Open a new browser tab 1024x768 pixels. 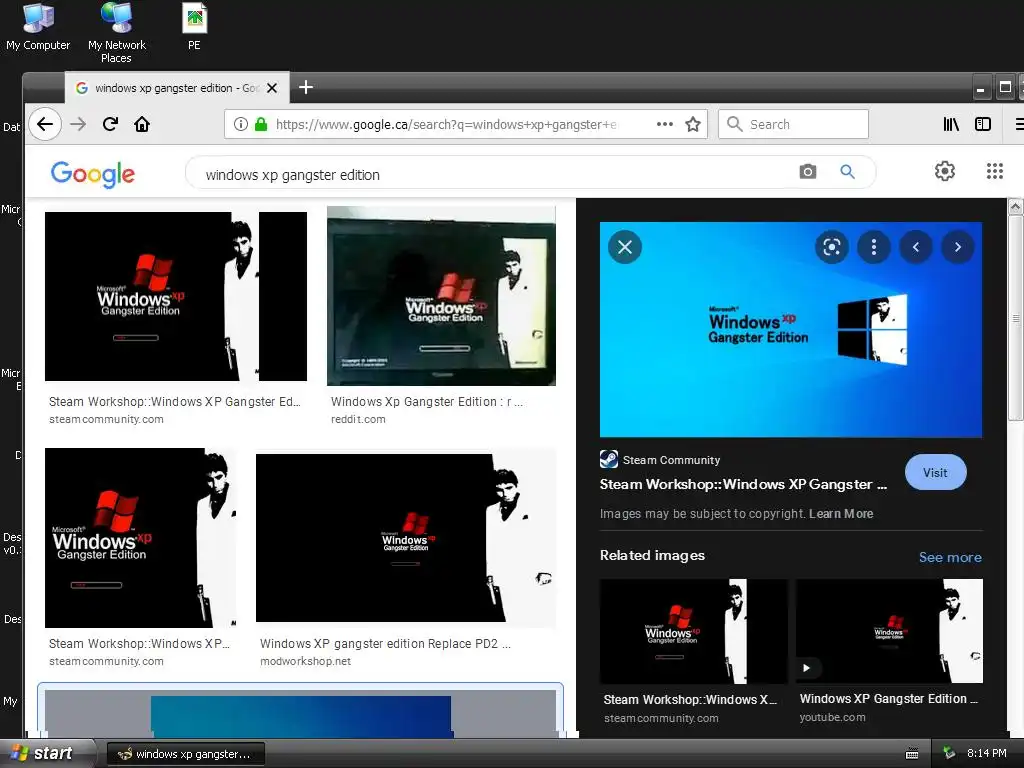[306, 87]
